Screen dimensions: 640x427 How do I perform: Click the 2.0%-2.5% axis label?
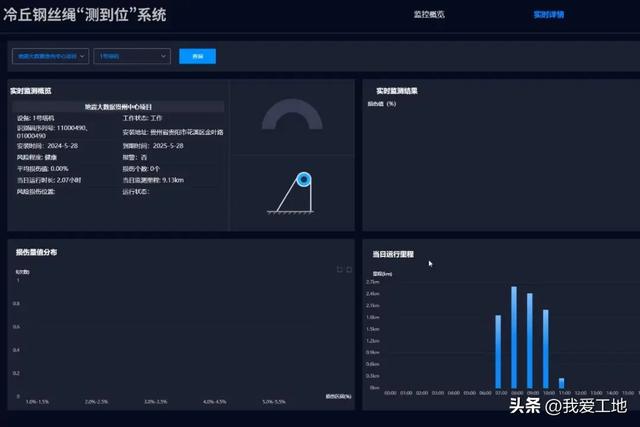[96, 402]
